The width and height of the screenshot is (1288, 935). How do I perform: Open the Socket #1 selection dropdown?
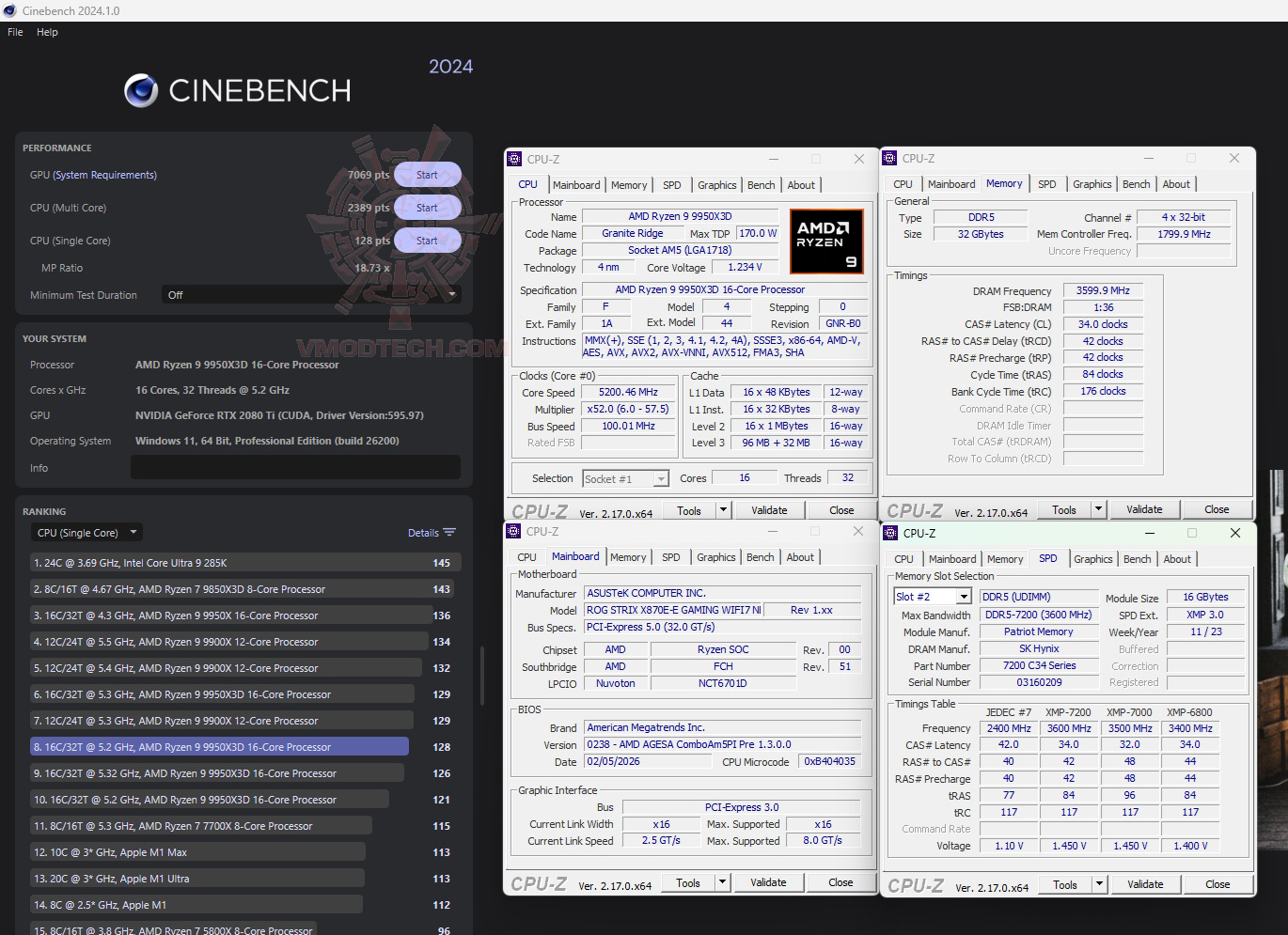point(625,479)
